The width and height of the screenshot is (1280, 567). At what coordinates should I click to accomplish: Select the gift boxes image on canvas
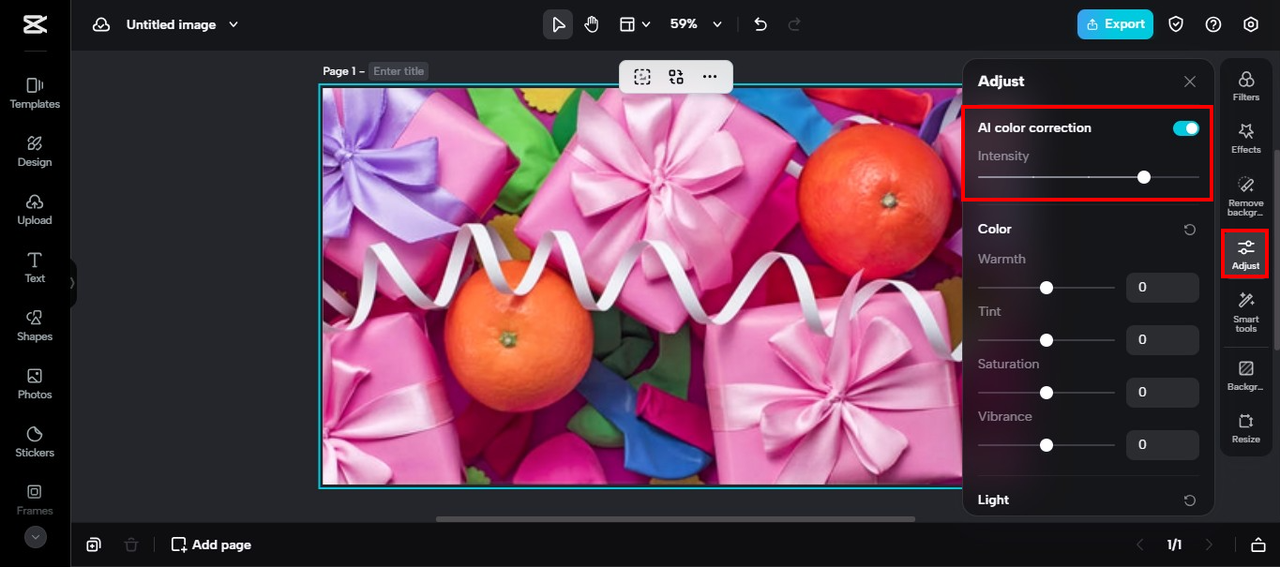pyautogui.click(x=642, y=286)
